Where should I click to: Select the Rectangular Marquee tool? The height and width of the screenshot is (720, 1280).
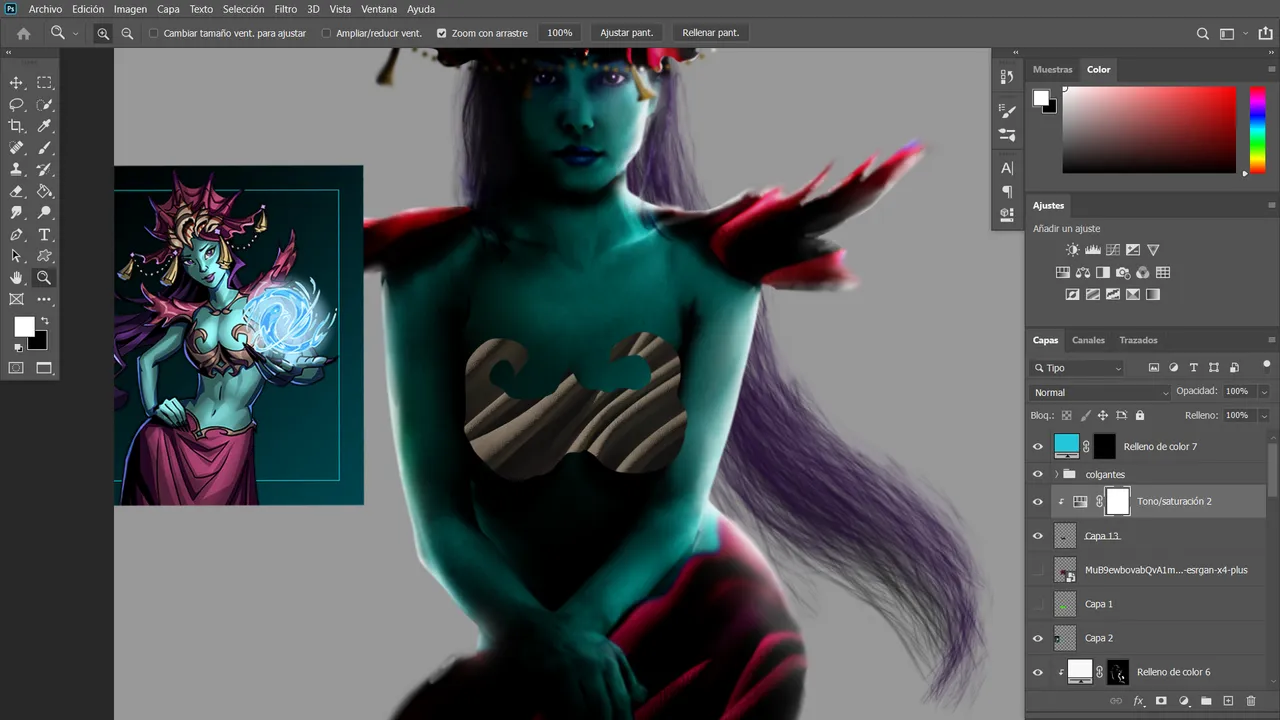point(44,83)
